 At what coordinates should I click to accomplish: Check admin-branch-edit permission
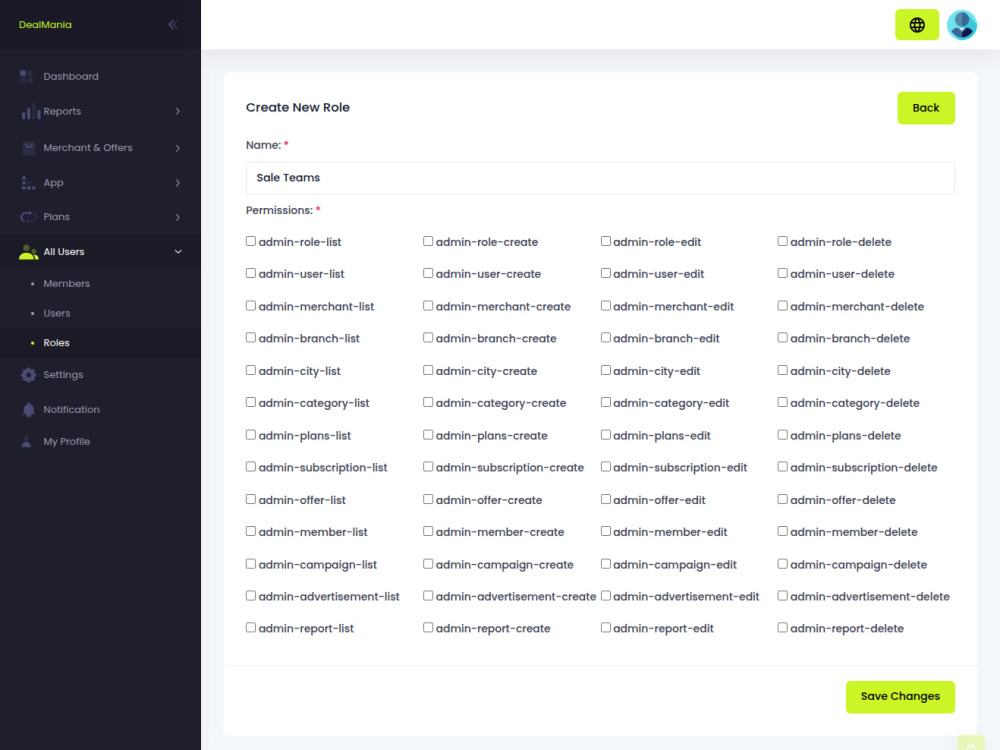pyautogui.click(x=605, y=337)
